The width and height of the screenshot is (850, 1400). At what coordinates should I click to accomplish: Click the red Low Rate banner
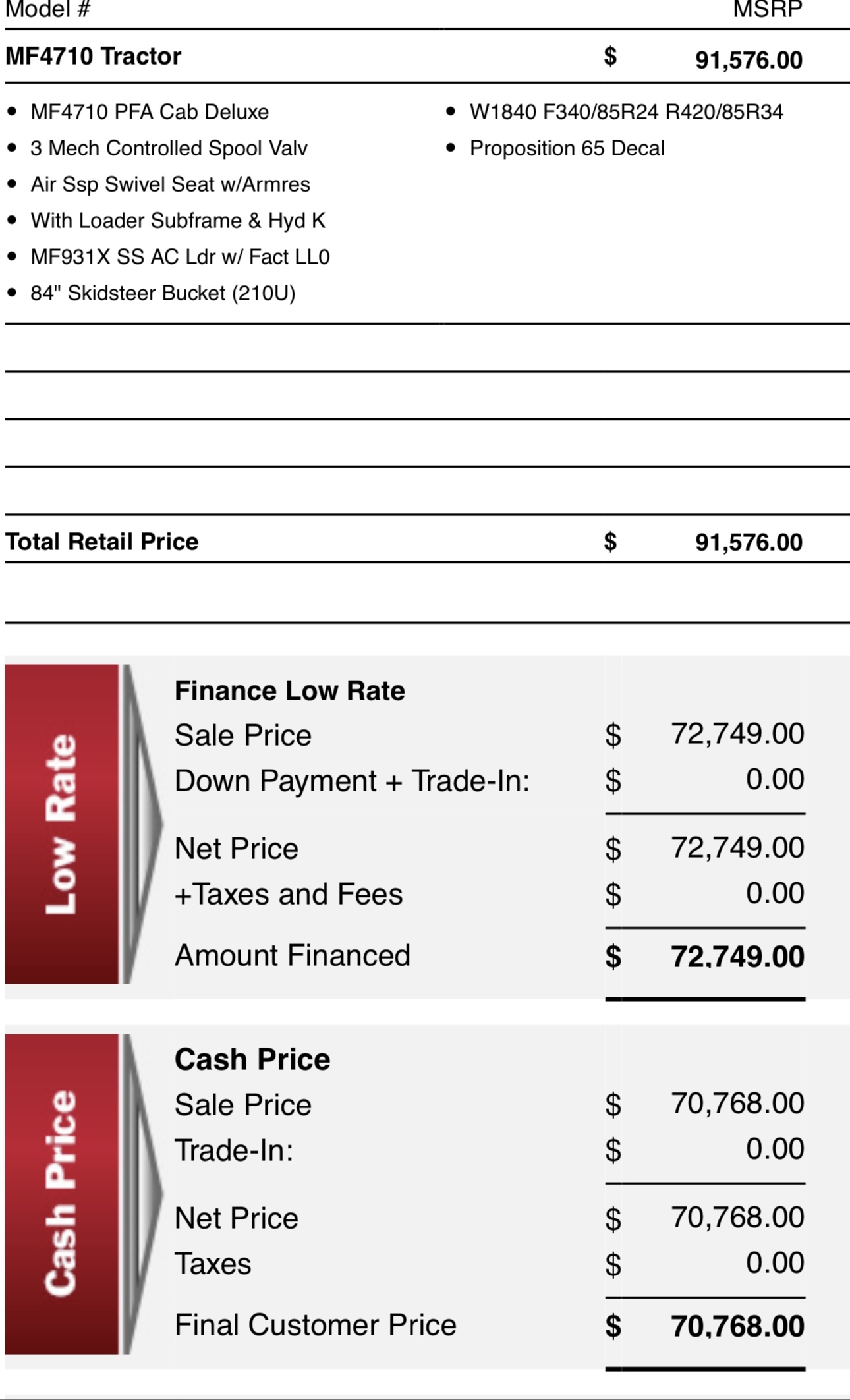pyautogui.click(x=61, y=824)
